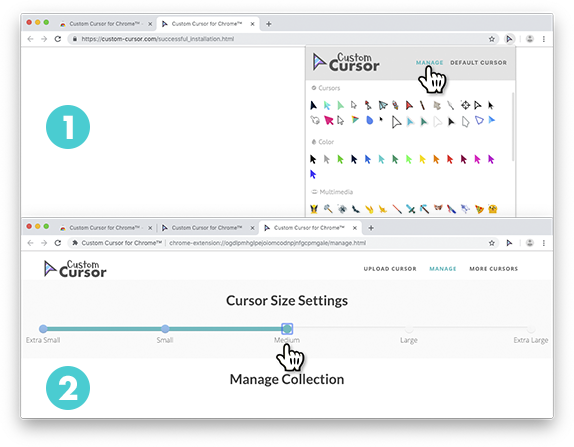Select Extra Large point on size slider

[x=531, y=328]
